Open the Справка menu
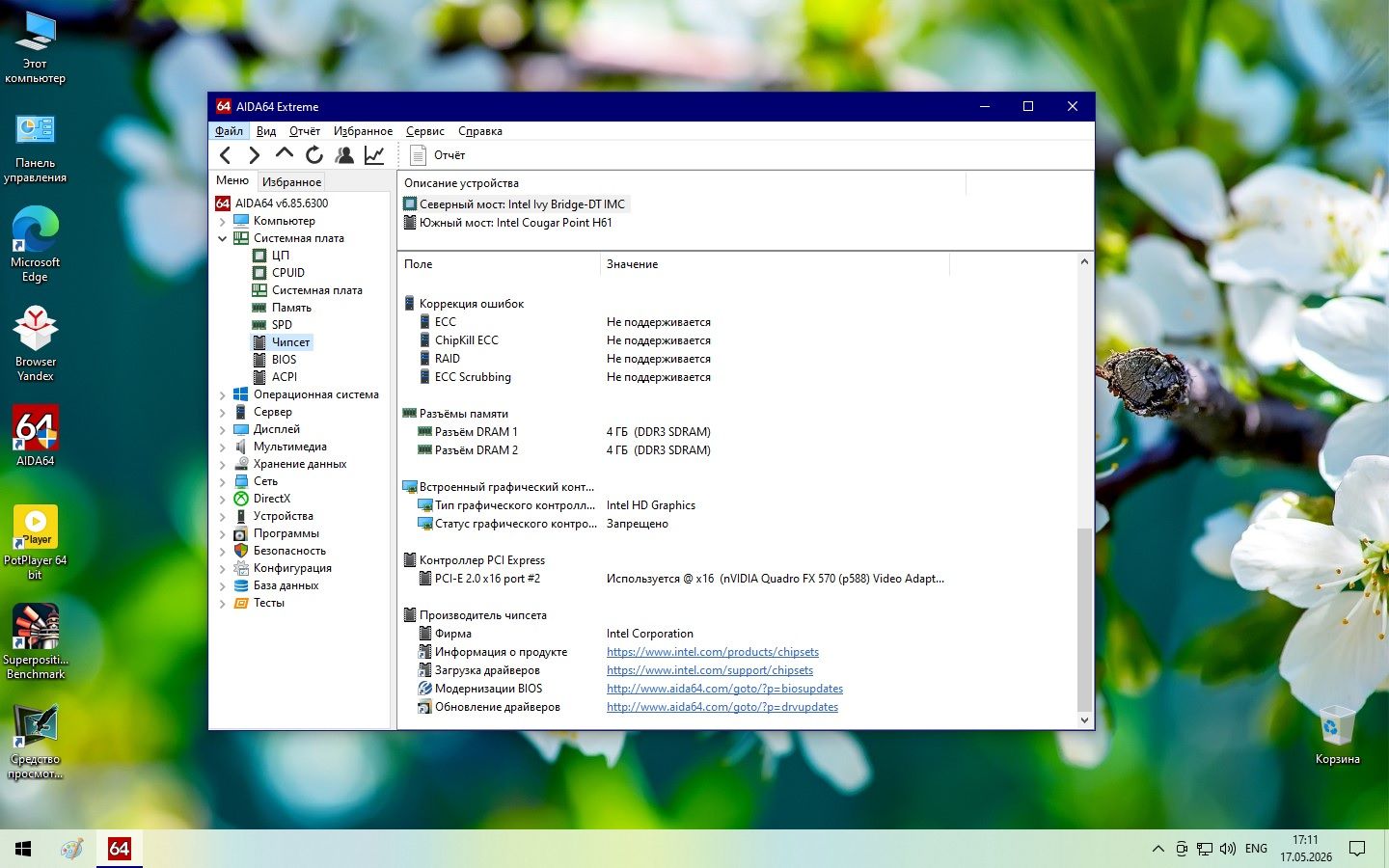The width and height of the screenshot is (1389, 868). point(480,131)
